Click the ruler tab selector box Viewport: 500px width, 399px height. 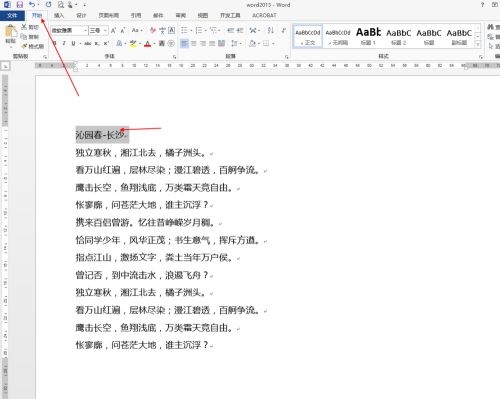6,66
